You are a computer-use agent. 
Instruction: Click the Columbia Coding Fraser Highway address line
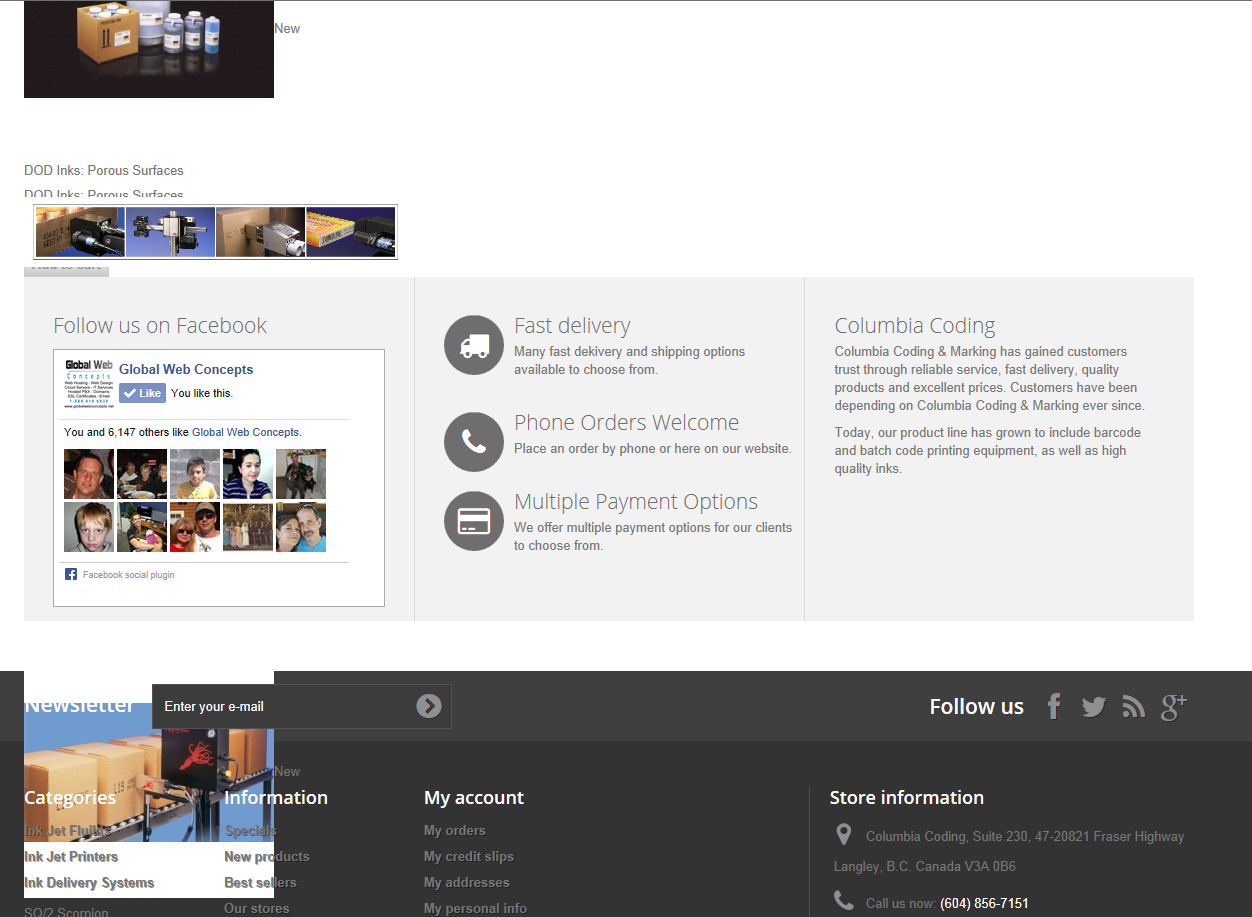[1025, 836]
